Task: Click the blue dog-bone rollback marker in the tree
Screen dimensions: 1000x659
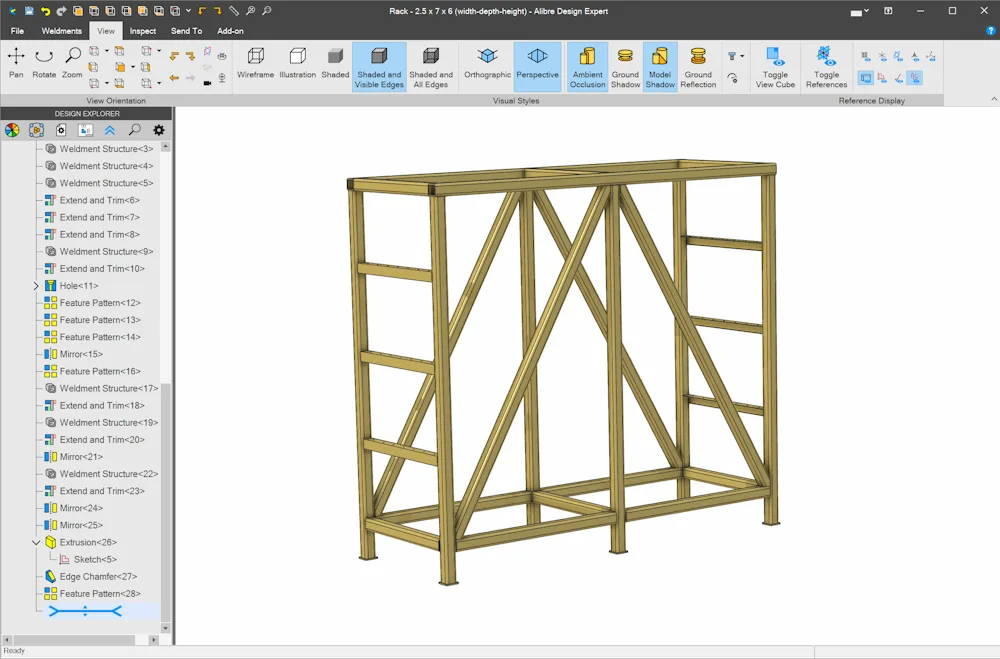Action: click(x=85, y=611)
